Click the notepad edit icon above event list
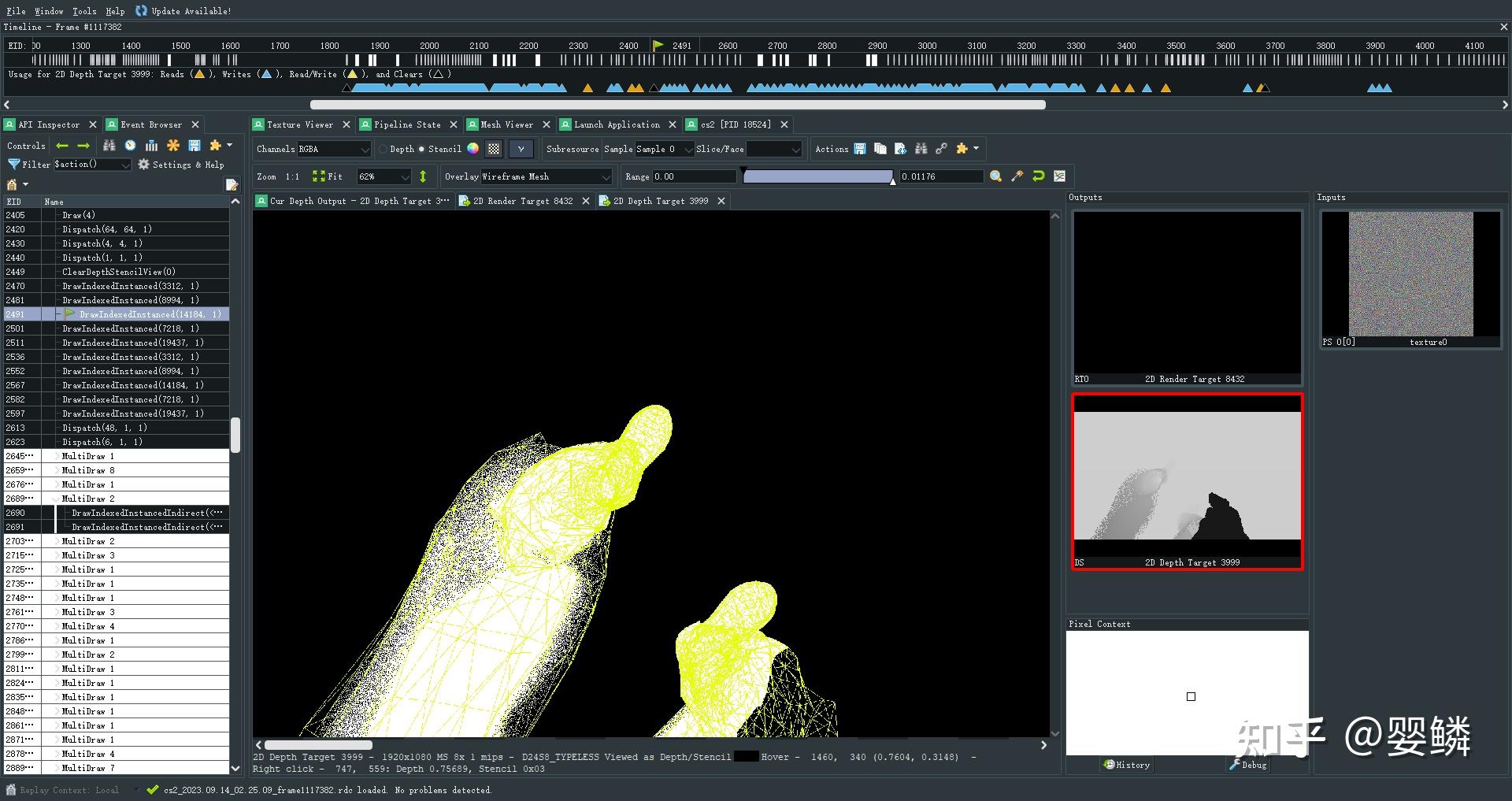Screen dimensions: 1512x801 232,185
